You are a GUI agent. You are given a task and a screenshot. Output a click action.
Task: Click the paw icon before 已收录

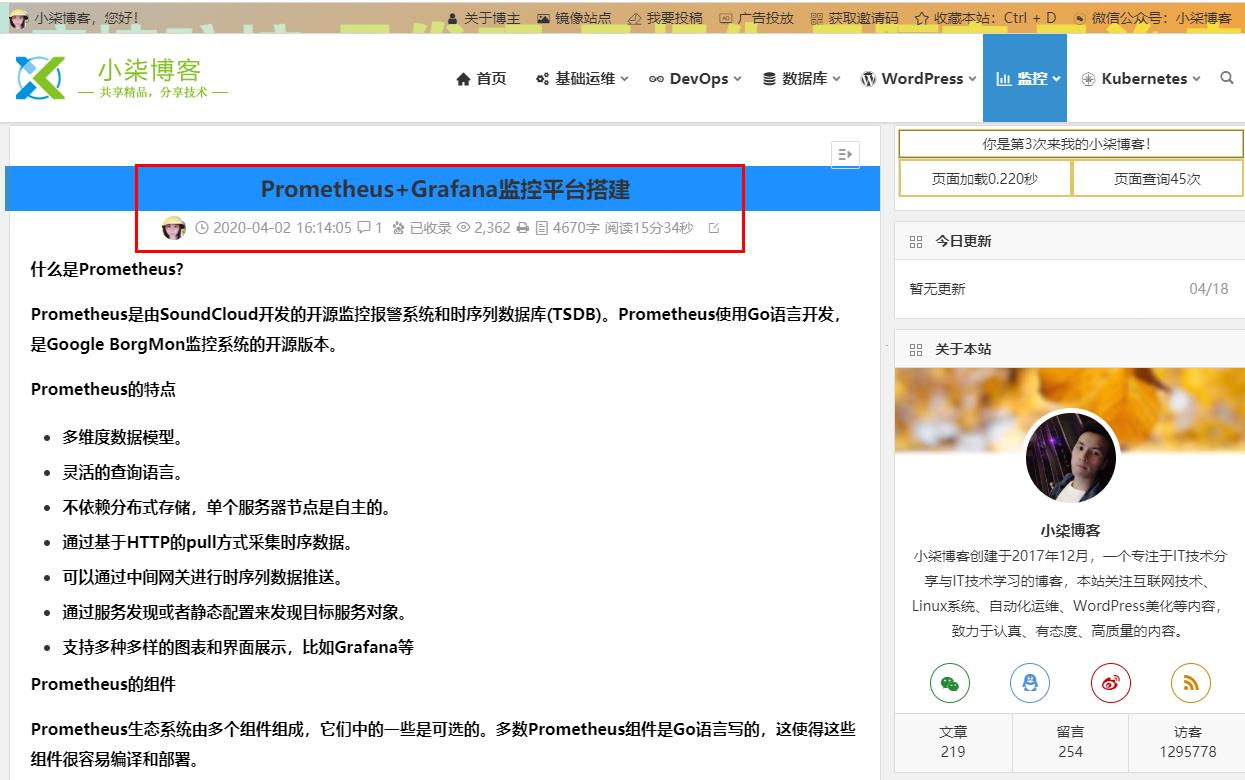point(398,228)
